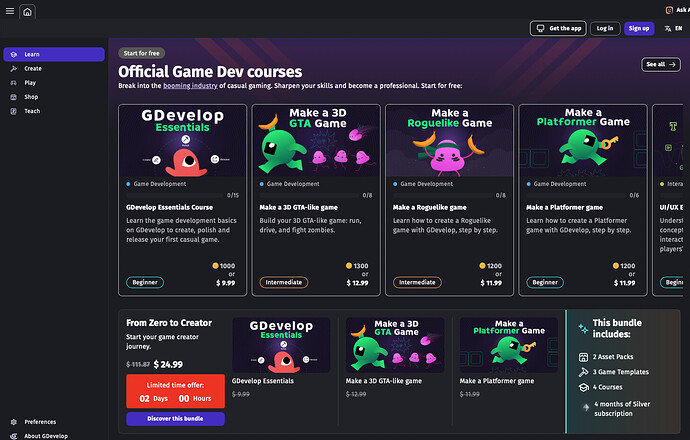The width and height of the screenshot is (690, 440).
Task: Open the EN language selector
Action: pyautogui.click(x=679, y=29)
